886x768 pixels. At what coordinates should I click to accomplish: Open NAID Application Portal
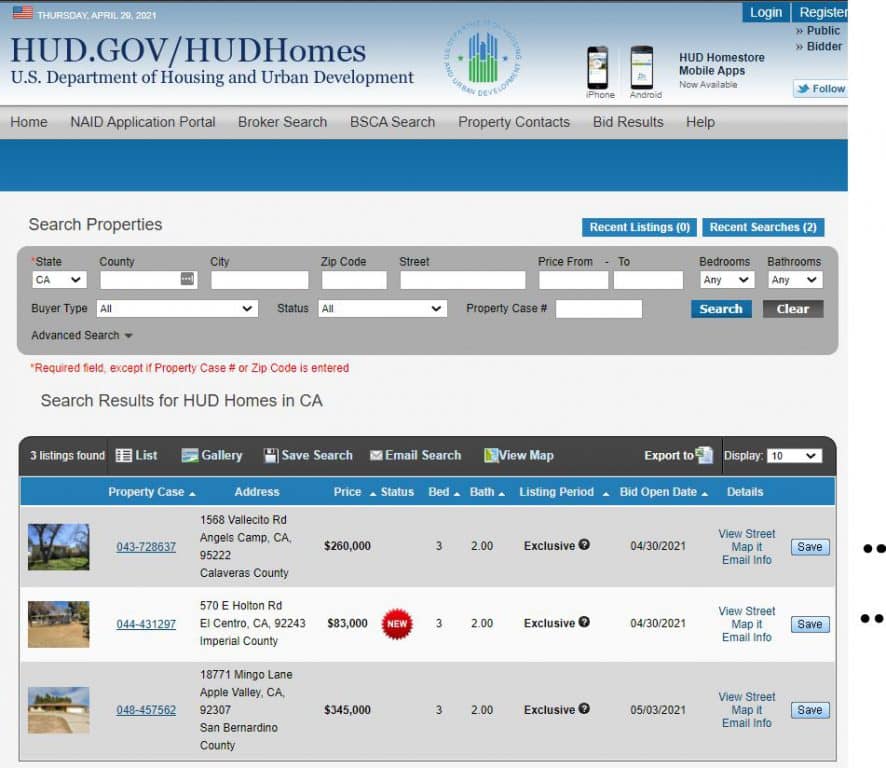pos(142,122)
